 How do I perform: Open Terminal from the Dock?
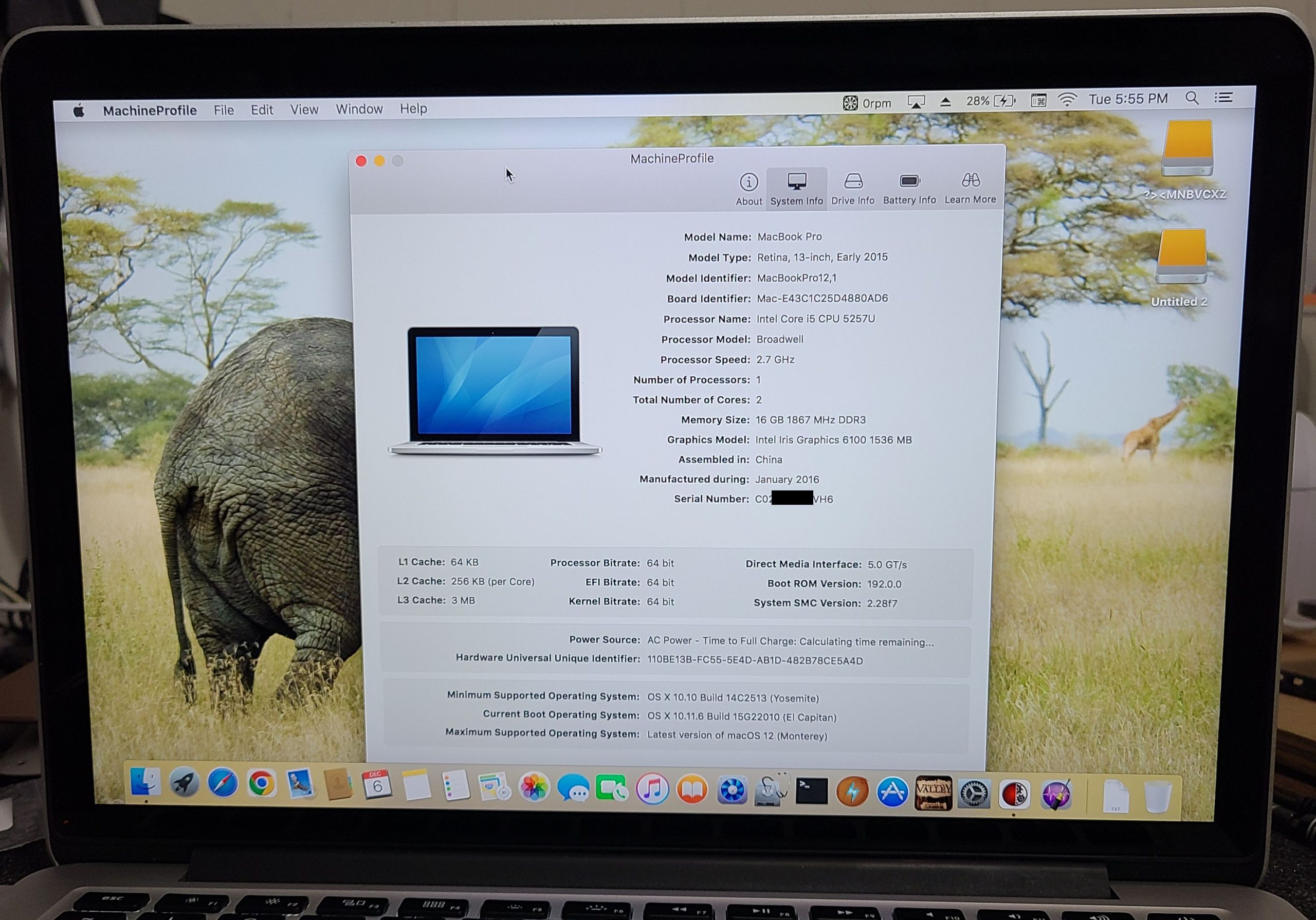coord(812,791)
